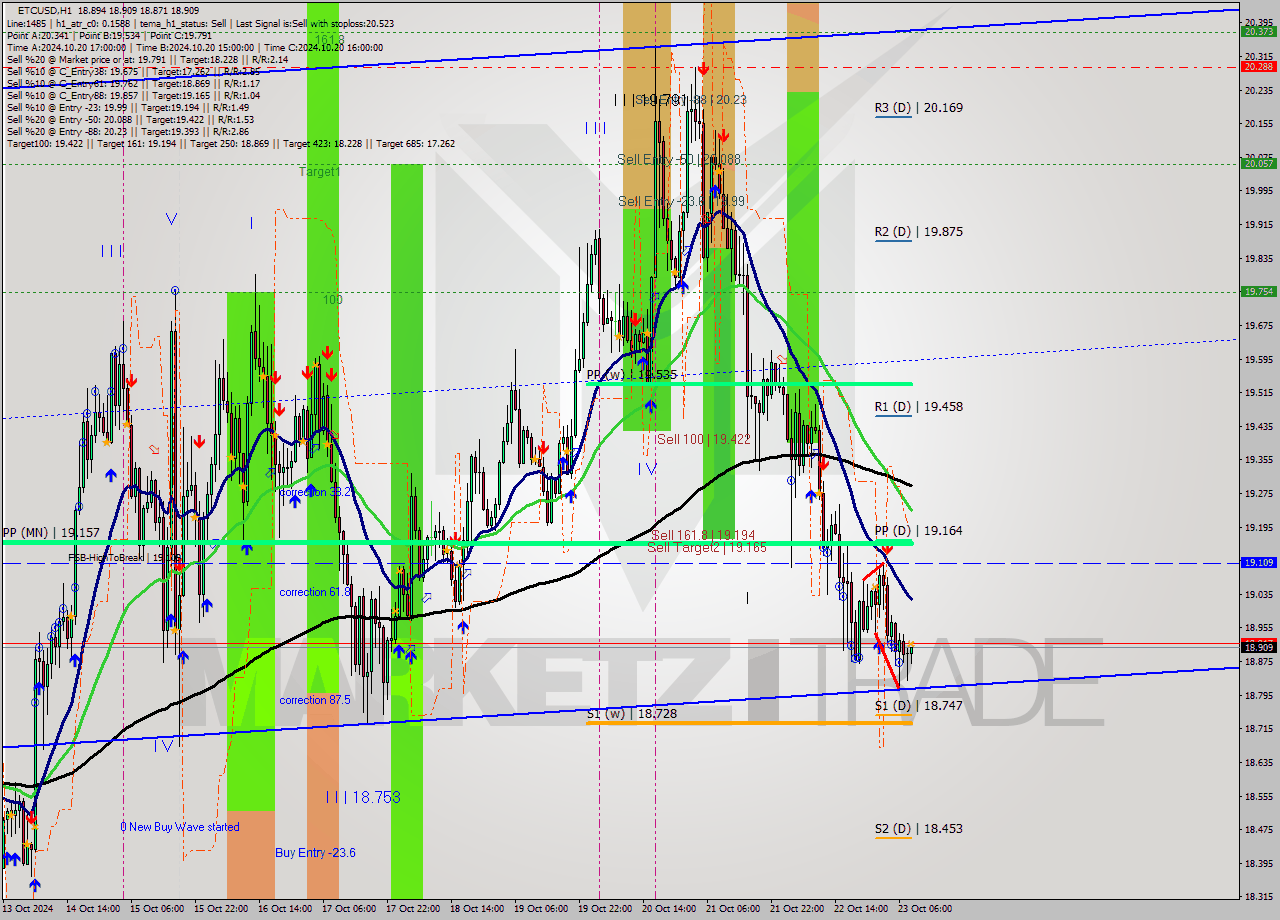This screenshot has width=1280, height=920.
Task: Click the 19.035 price axis value
Action: [1258, 594]
